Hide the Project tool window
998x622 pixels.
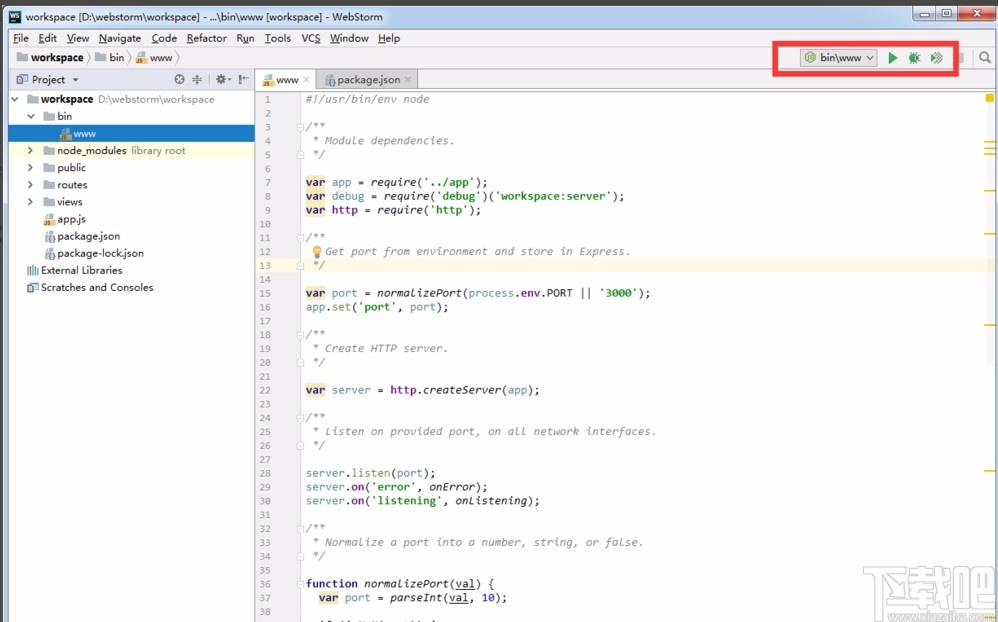pos(243,80)
